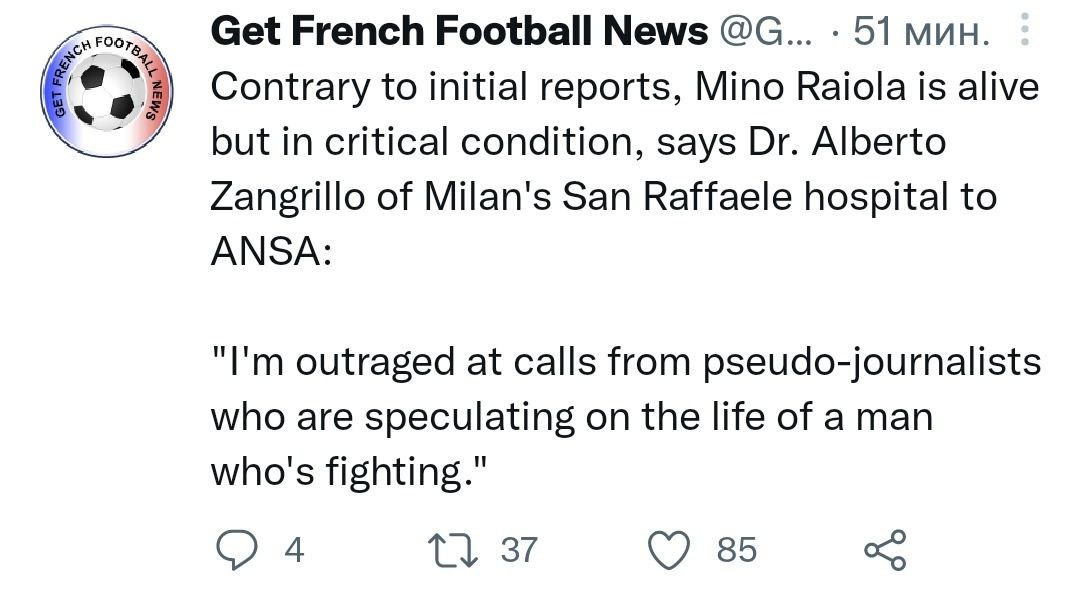Screen dimensions: 1080x597
Task: Click the retweet arrows icon
Action: click(x=453, y=549)
